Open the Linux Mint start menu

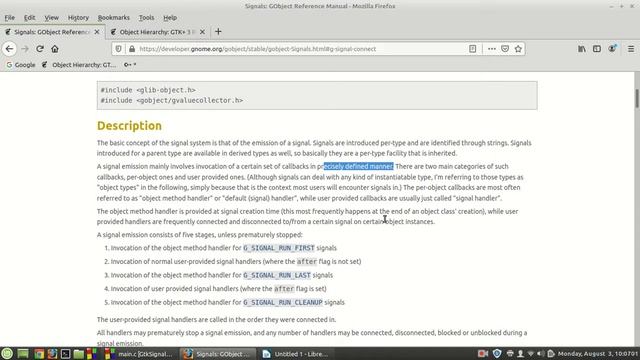point(7,353)
